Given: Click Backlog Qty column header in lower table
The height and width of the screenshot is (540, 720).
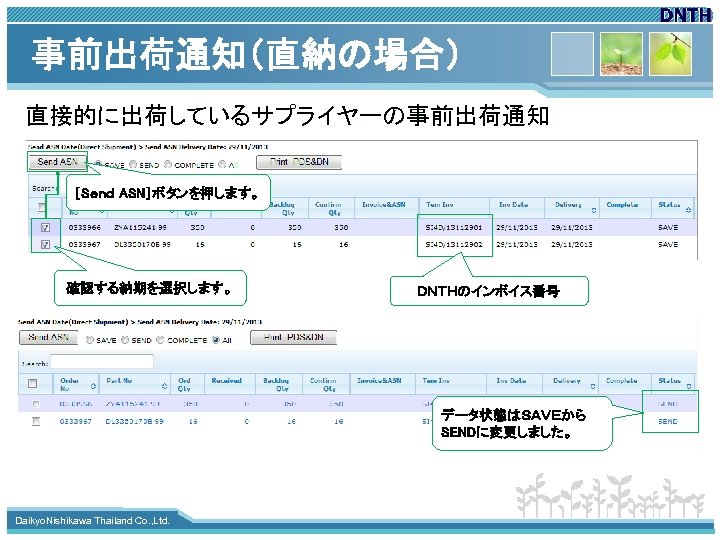Looking at the screenshot, I should 276,384.
